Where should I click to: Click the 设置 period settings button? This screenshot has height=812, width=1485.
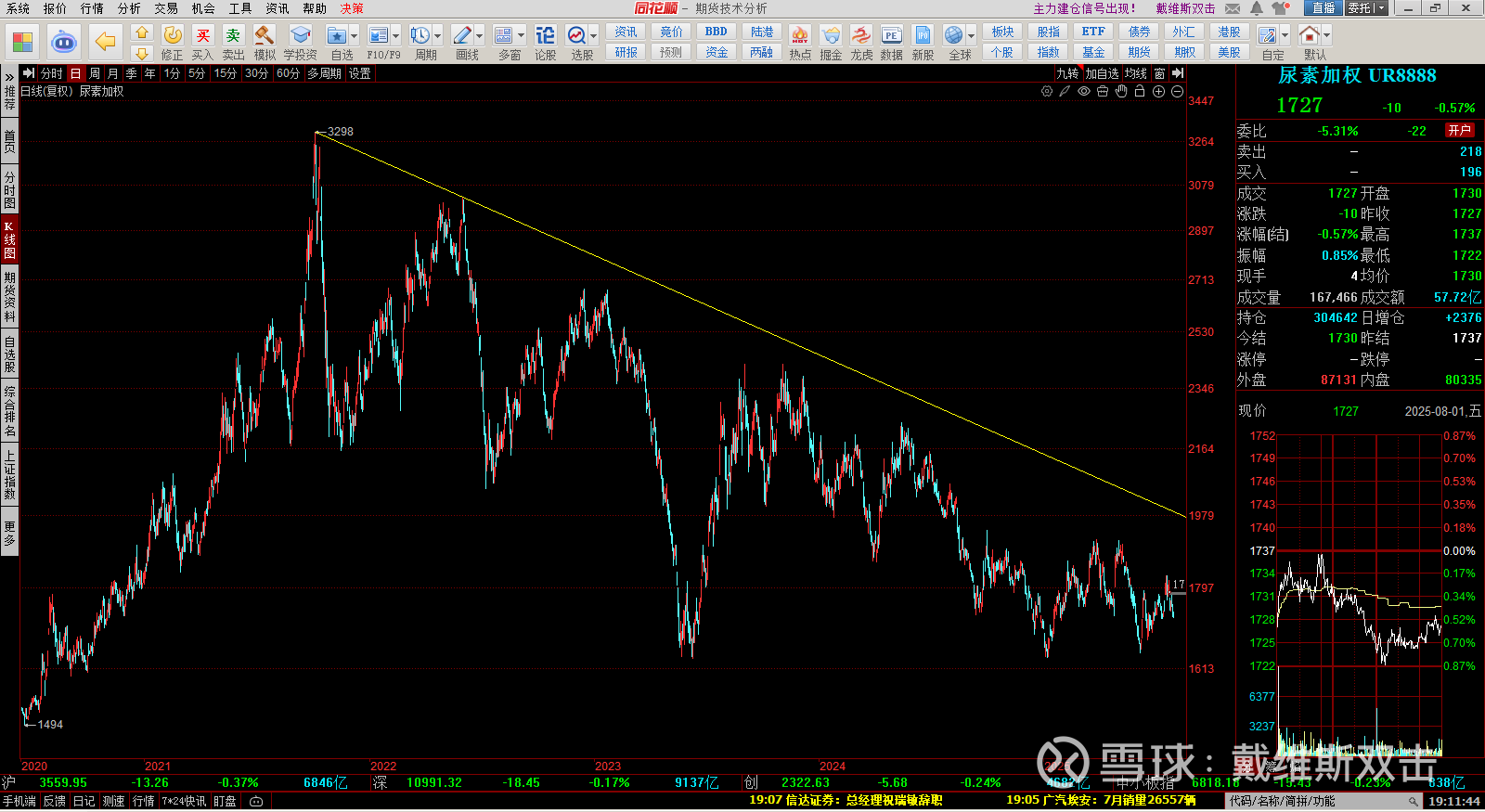click(360, 73)
